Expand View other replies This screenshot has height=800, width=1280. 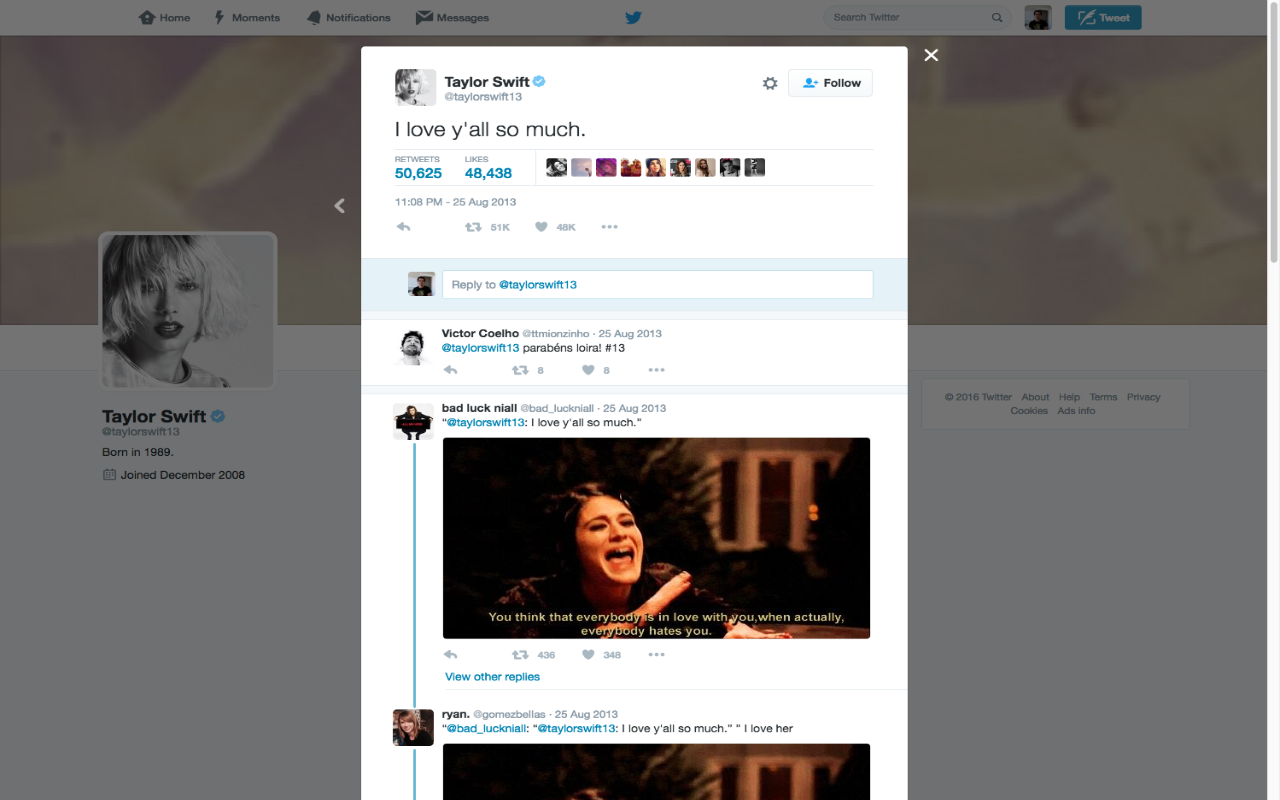(492, 677)
